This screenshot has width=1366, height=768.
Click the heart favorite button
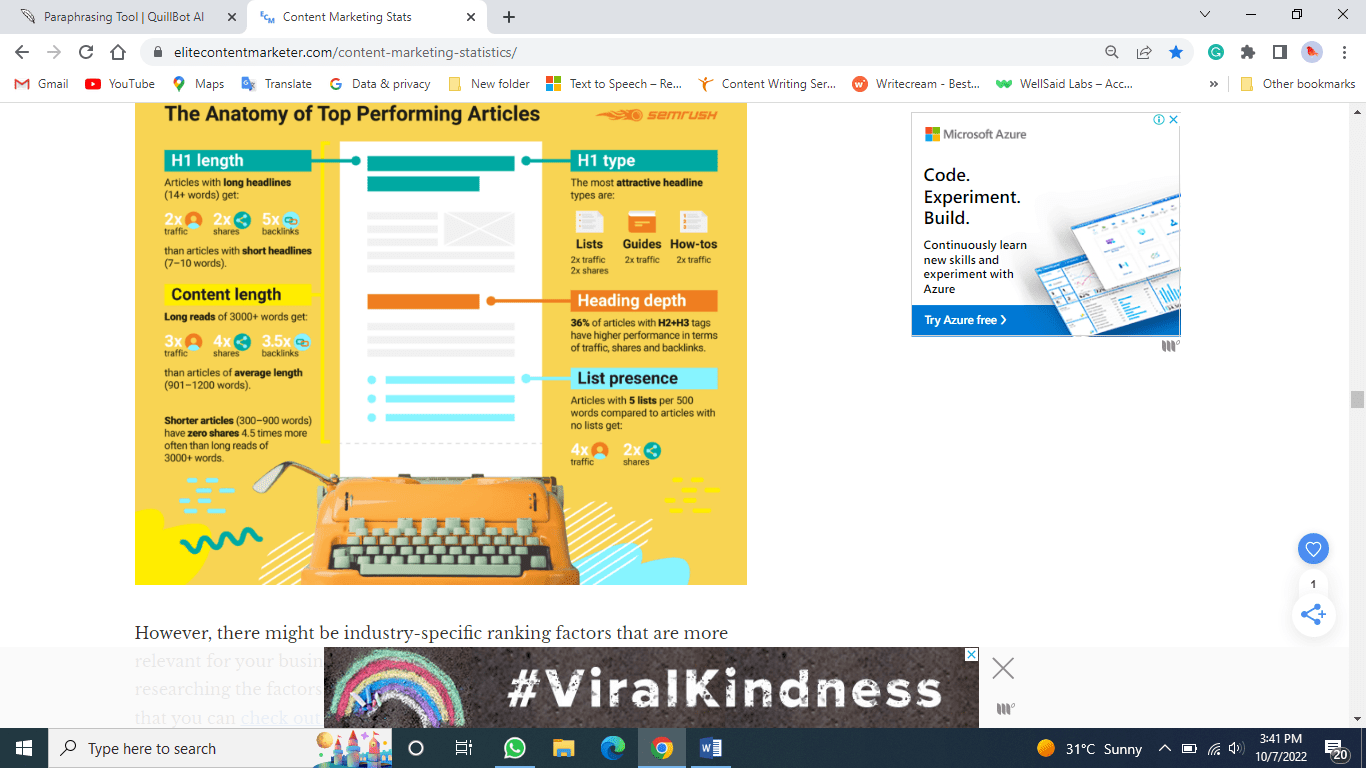(1313, 548)
